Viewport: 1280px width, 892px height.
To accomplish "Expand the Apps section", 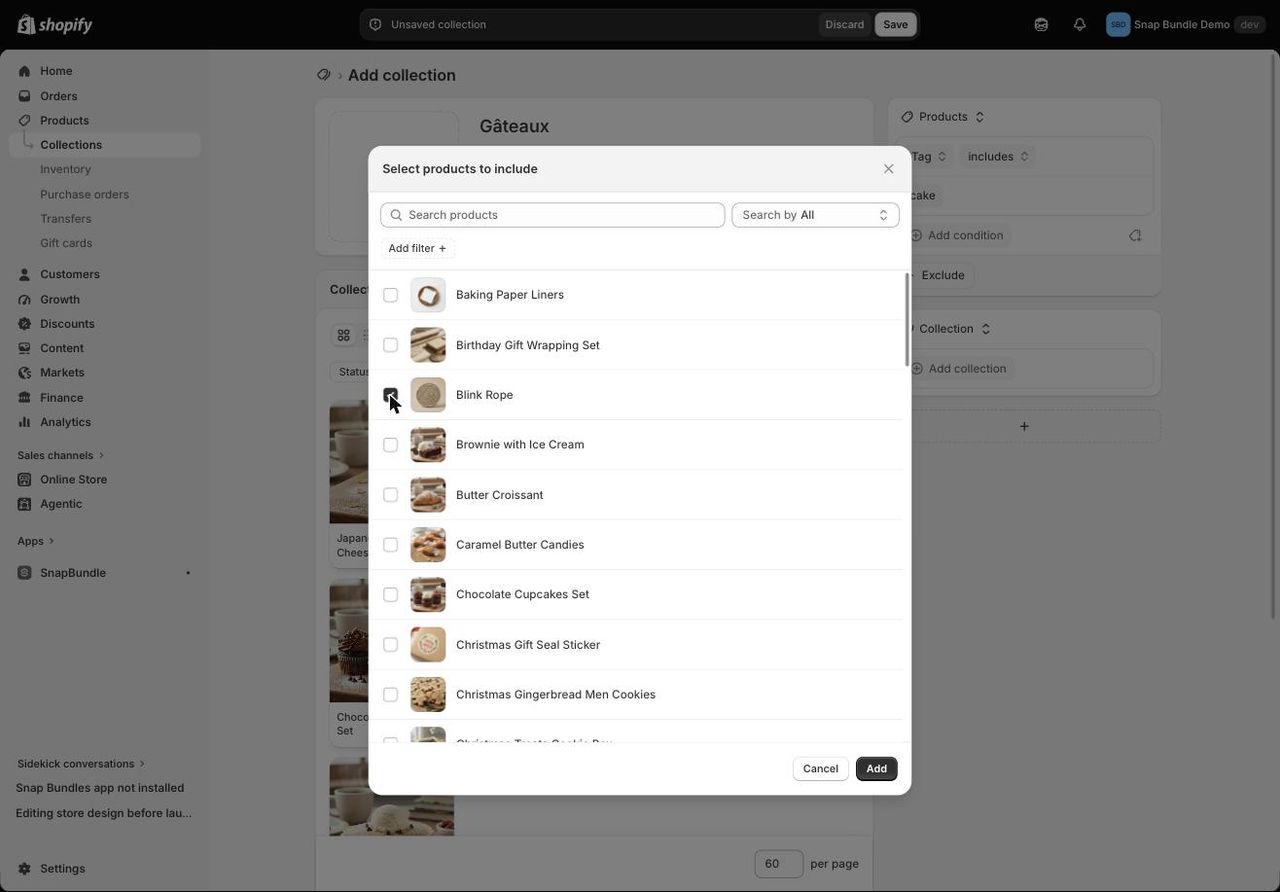I will point(36,541).
